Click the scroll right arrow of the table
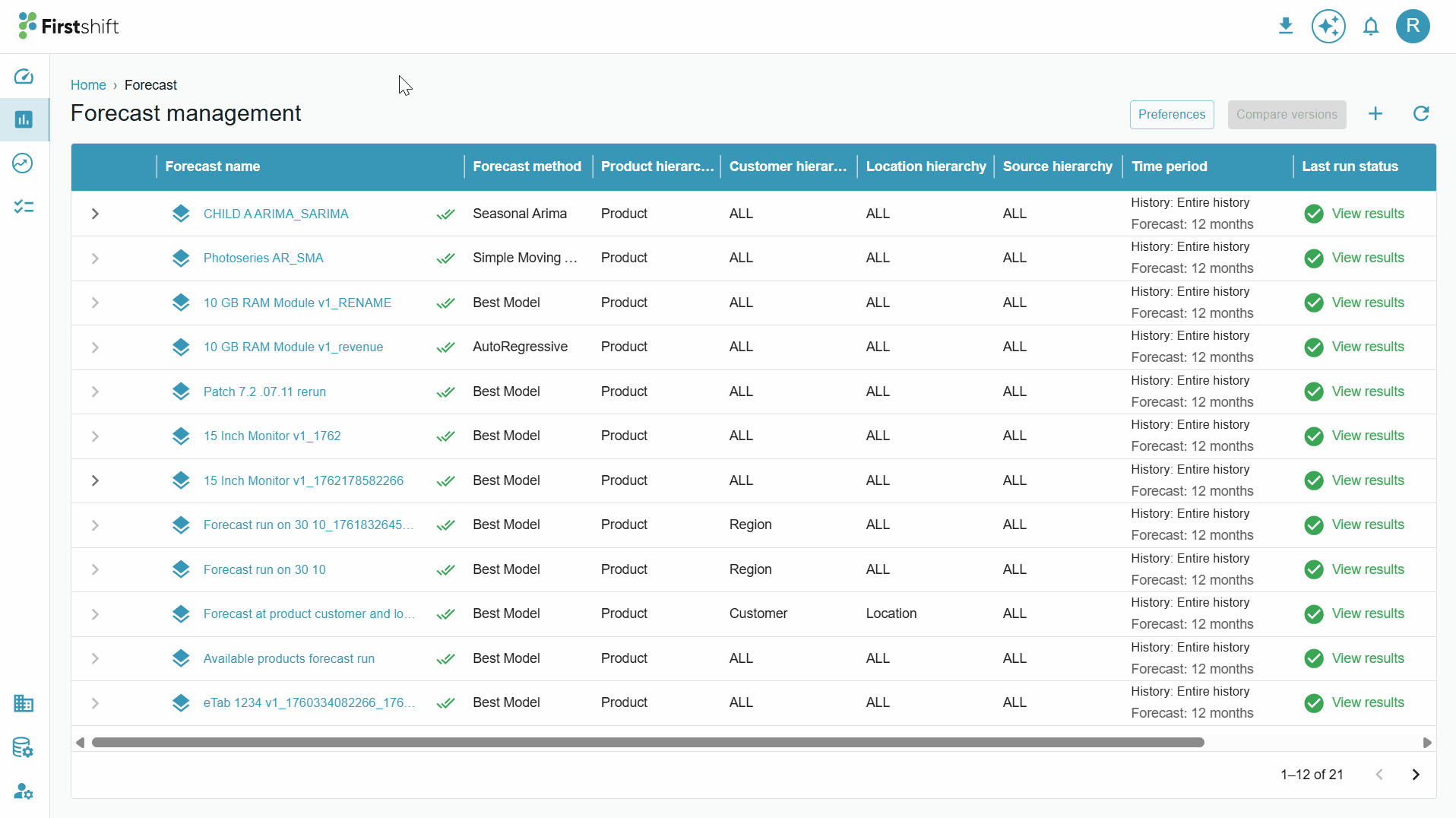 1427,743
